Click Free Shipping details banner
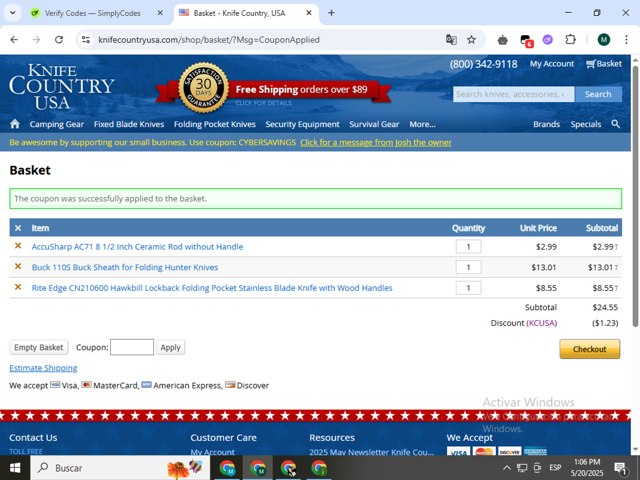The width and height of the screenshot is (640, 480). click(x=301, y=89)
